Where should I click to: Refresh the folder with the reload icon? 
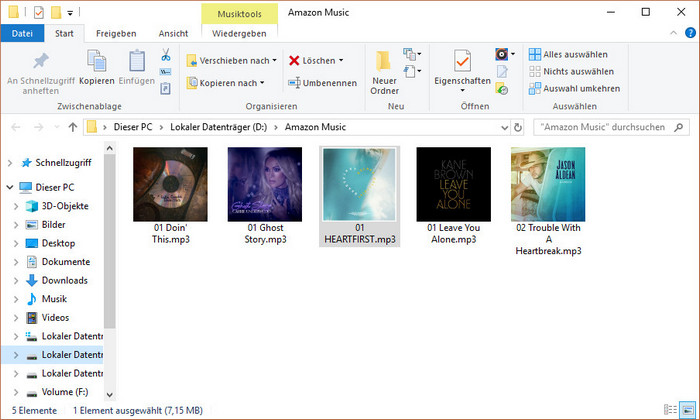pos(518,128)
